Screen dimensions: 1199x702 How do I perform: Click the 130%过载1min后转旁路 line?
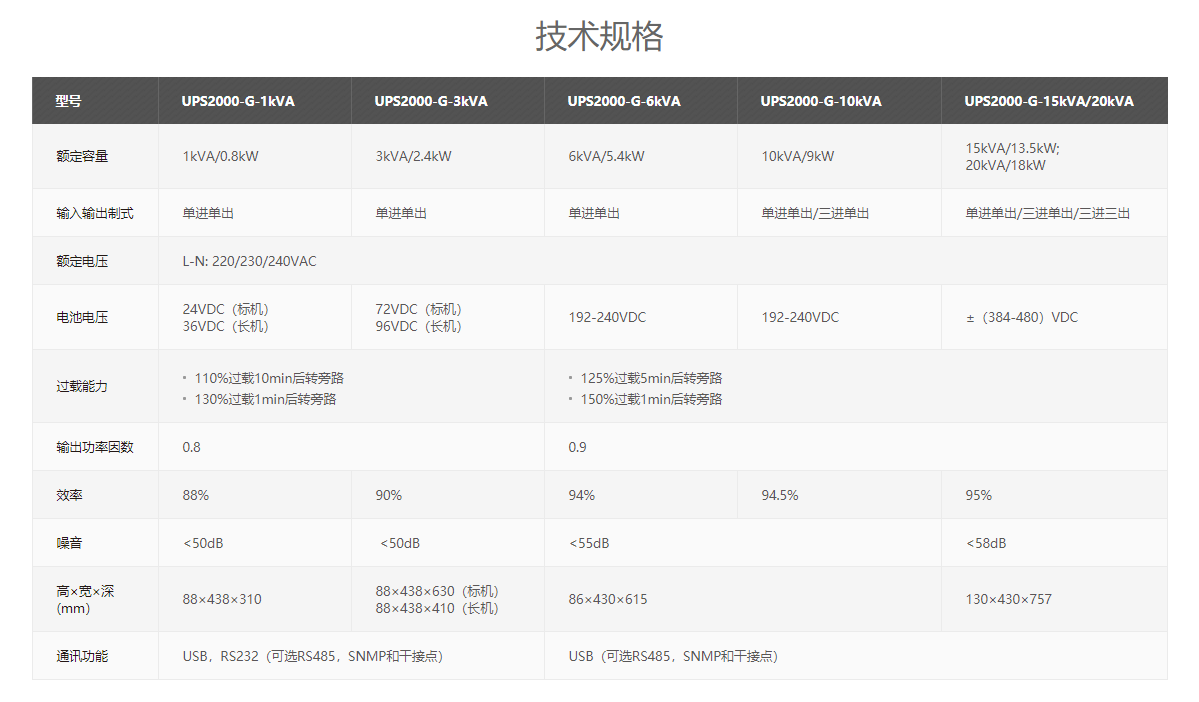coord(265,399)
